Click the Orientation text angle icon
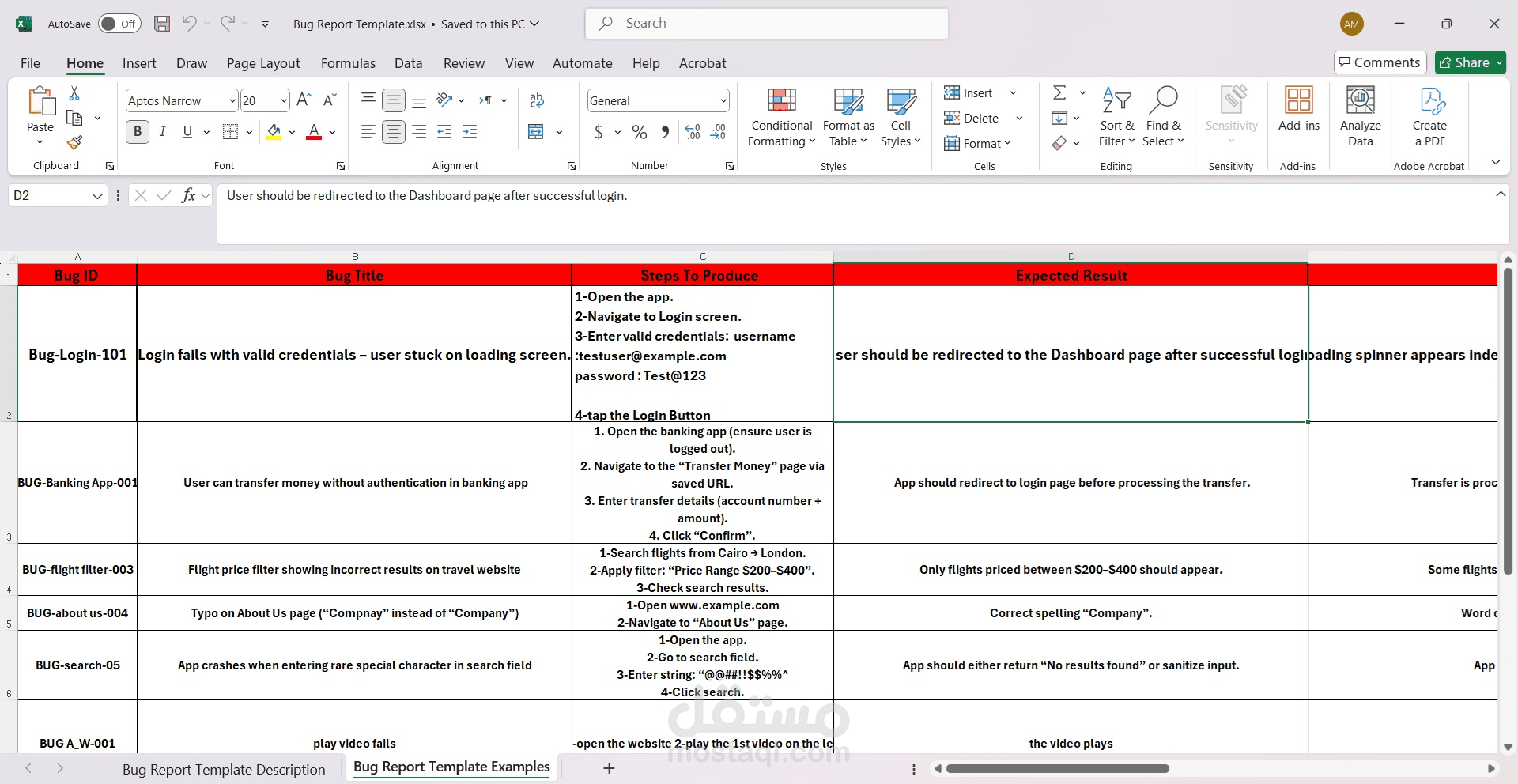Image resolution: width=1518 pixels, height=784 pixels. 445,100
